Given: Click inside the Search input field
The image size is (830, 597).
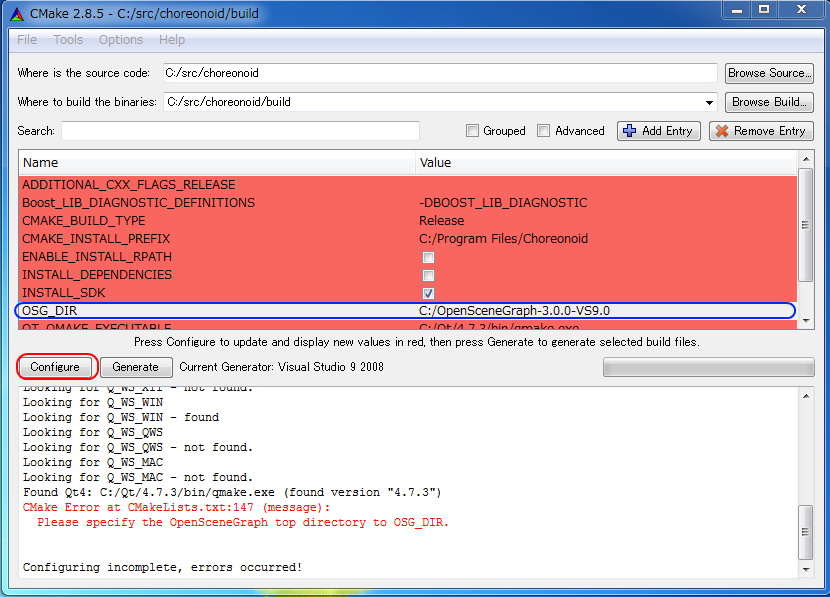Looking at the screenshot, I should (240, 130).
